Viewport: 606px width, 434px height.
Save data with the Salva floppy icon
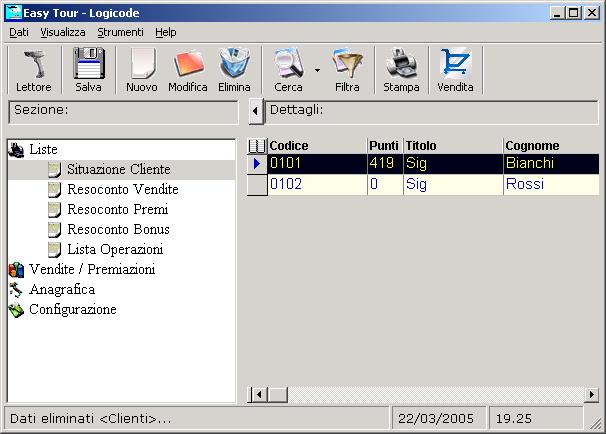(x=89, y=70)
